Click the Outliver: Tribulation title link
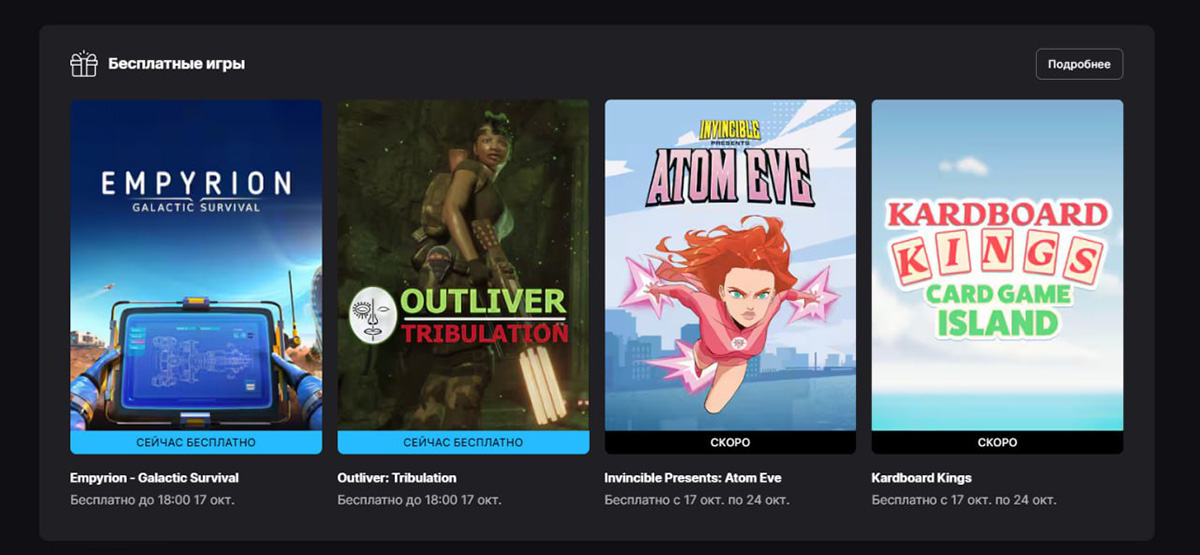The height and width of the screenshot is (555, 1200). (x=397, y=478)
